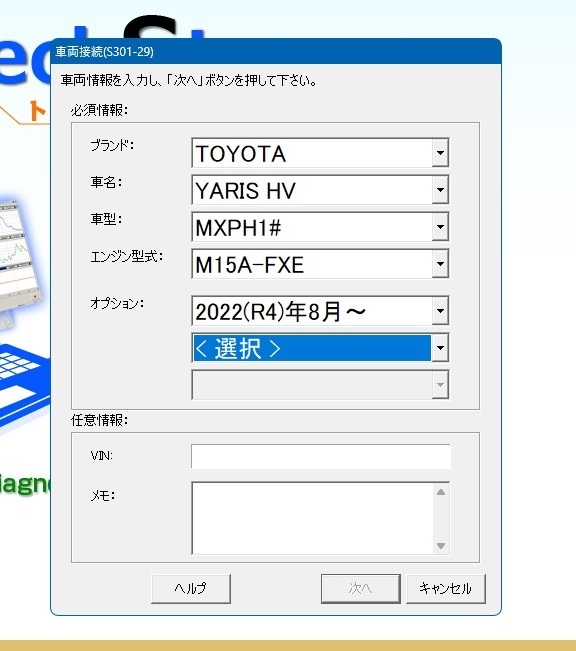The width and height of the screenshot is (576, 651).
Task: Click the ヘルプ button
Action: (x=191, y=589)
